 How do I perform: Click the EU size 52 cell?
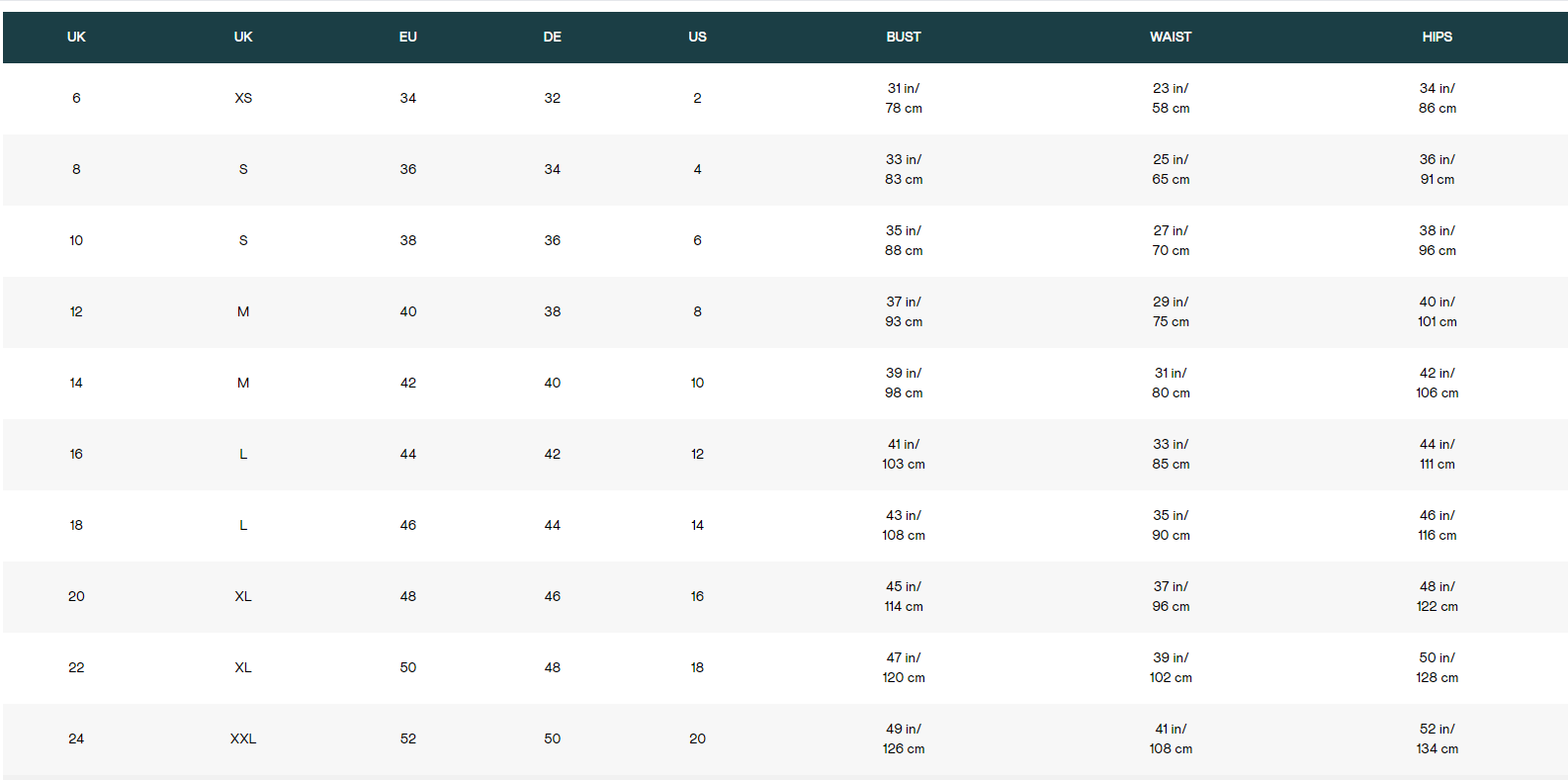click(407, 738)
